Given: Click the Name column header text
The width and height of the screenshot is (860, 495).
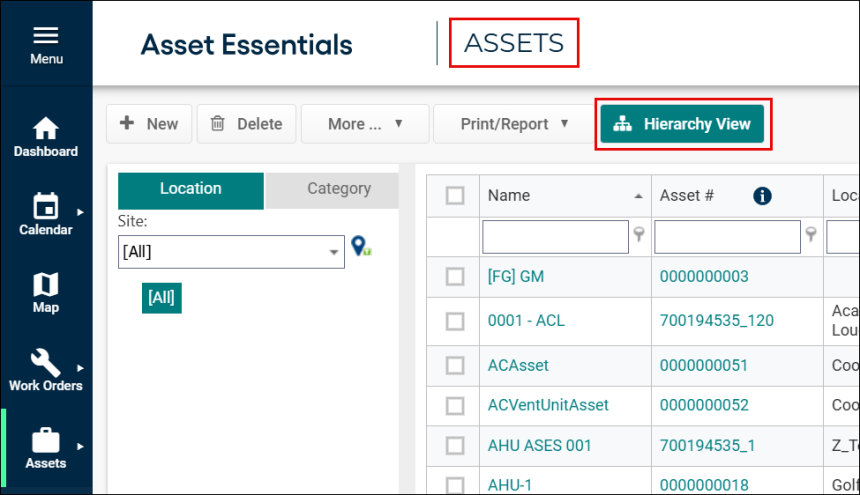Looking at the screenshot, I should (508, 196).
